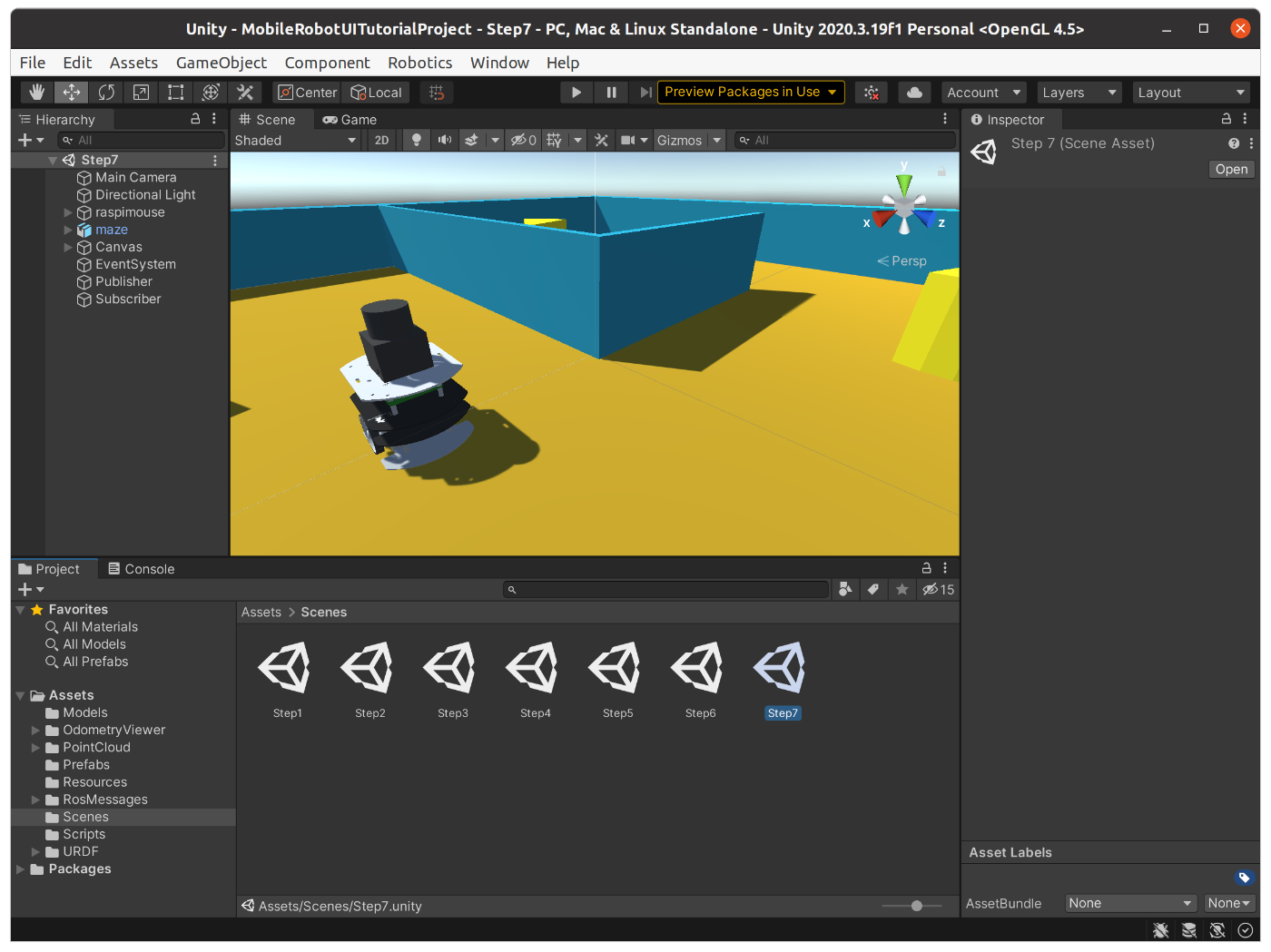Open scene camera settings
Viewport: 1271px width, 952px height.
click(x=627, y=141)
